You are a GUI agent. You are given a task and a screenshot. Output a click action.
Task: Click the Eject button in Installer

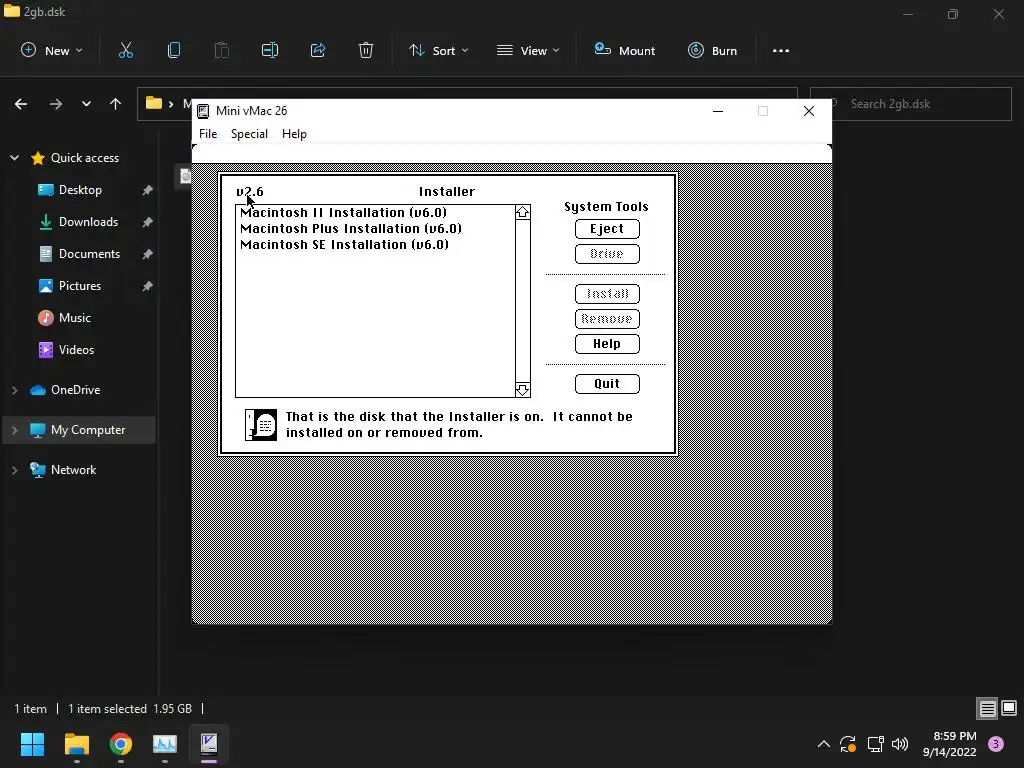607,229
